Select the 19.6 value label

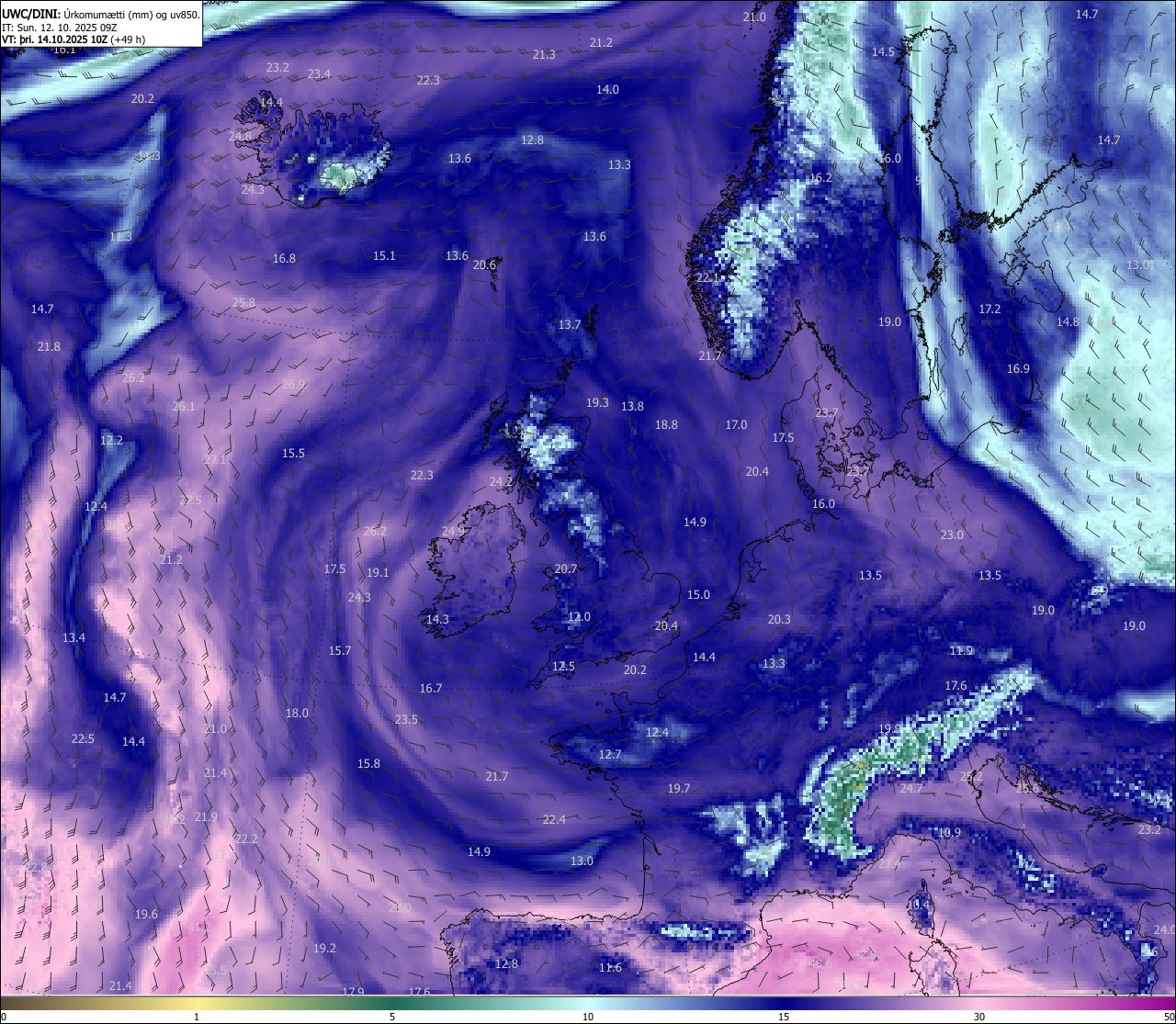(146, 915)
